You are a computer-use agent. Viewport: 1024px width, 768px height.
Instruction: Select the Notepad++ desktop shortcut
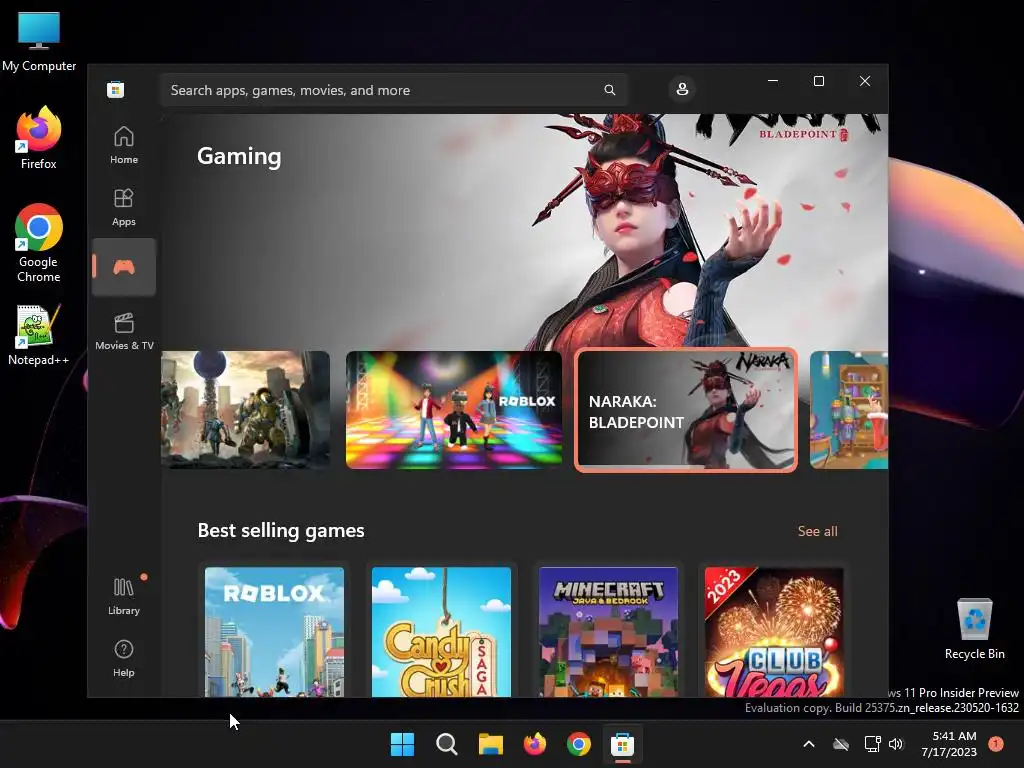39,334
